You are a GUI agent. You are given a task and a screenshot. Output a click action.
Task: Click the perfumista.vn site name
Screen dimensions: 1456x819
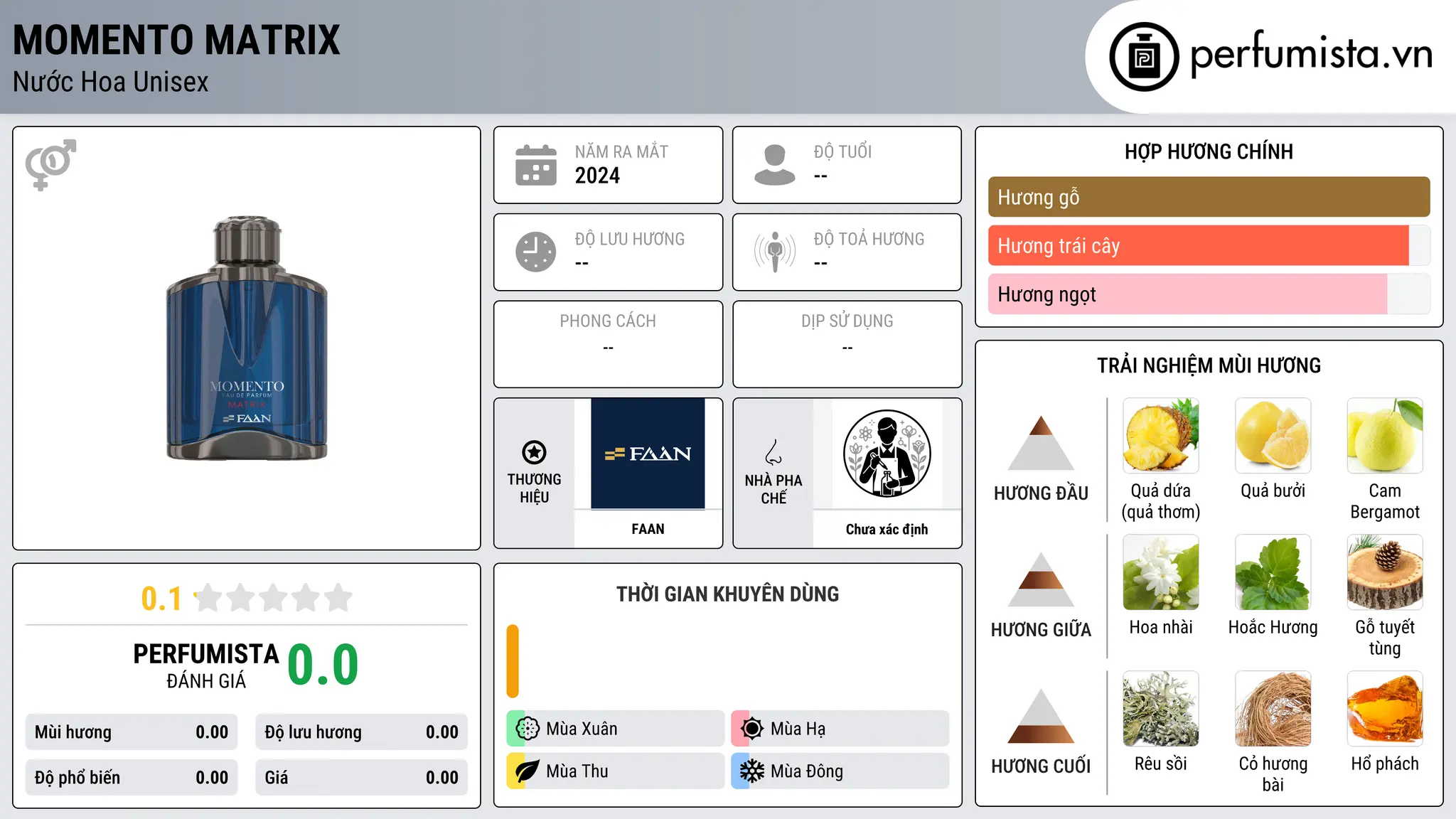pyautogui.click(x=1311, y=54)
